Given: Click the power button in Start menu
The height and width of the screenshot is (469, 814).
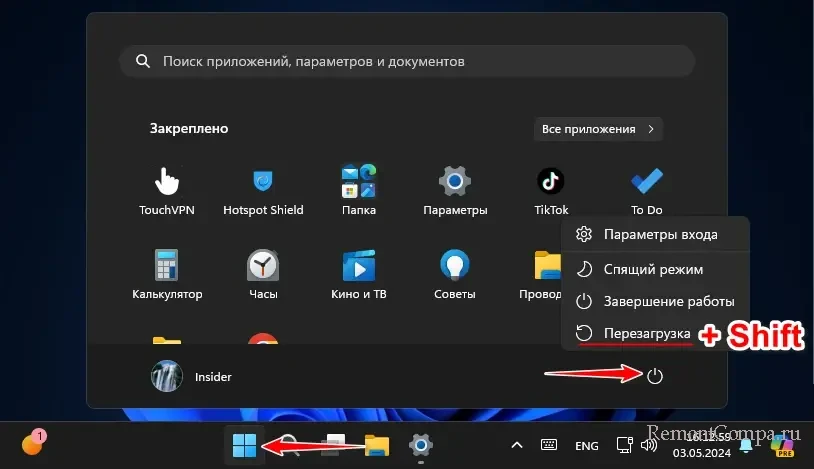Looking at the screenshot, I should tap(655, 376).
